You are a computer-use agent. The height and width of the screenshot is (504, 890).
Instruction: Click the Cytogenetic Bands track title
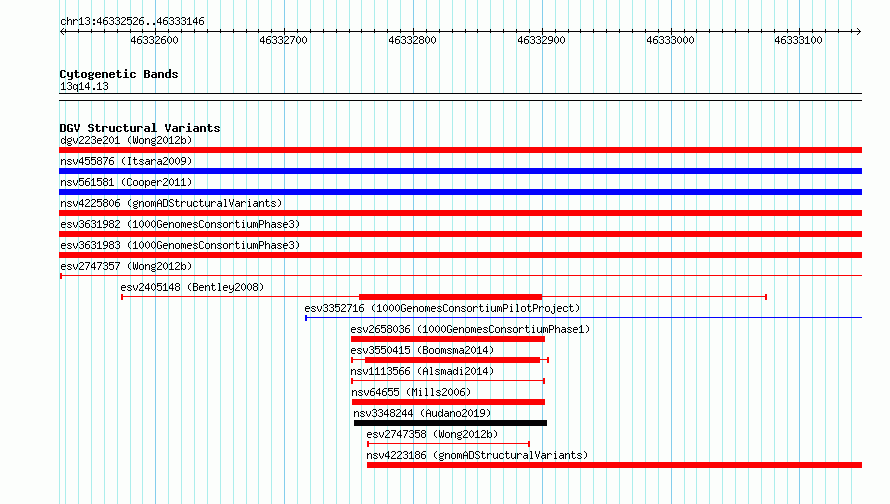tap(119, 74)
